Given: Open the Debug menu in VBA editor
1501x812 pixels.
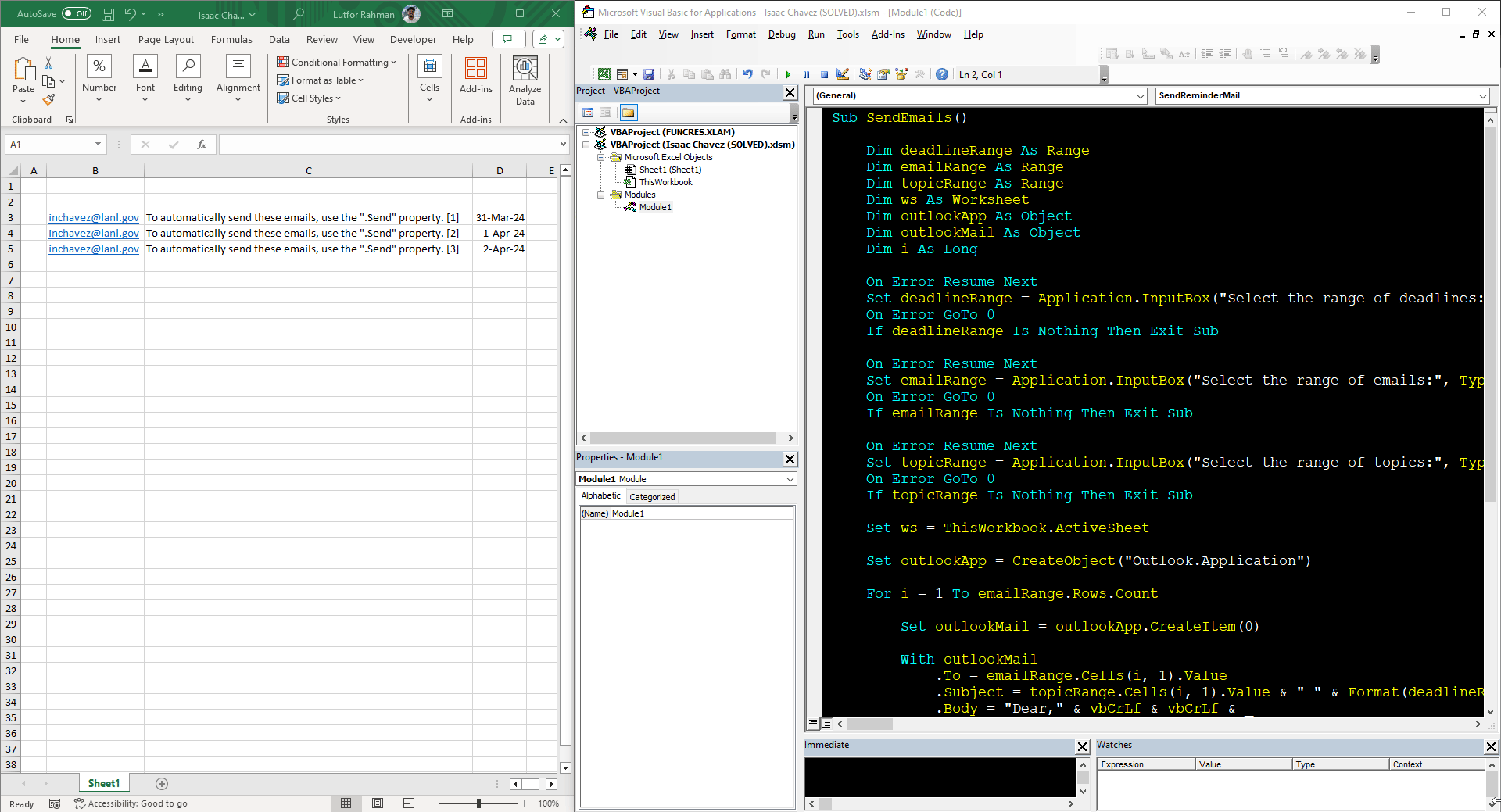Looking at the screenshot, I should click(x=781, y=34).
